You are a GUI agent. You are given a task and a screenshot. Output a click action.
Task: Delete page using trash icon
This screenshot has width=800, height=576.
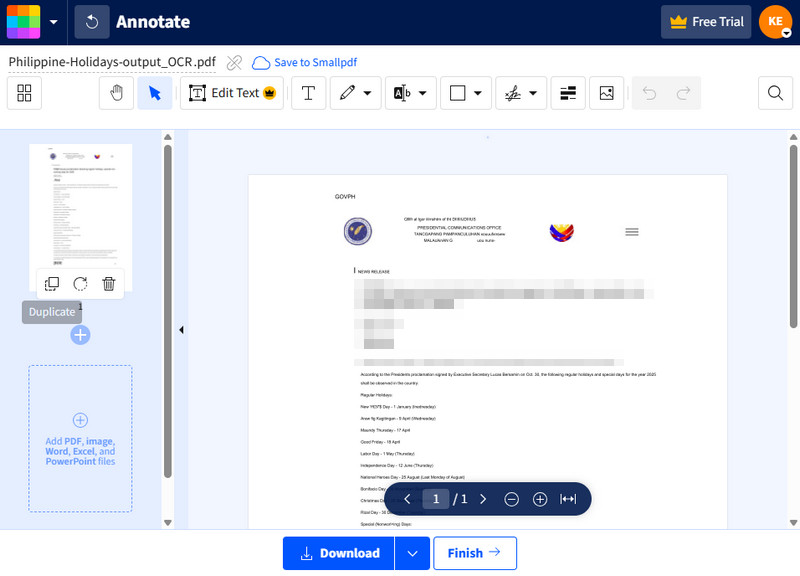pyautogui.click(x=109, y=284)
